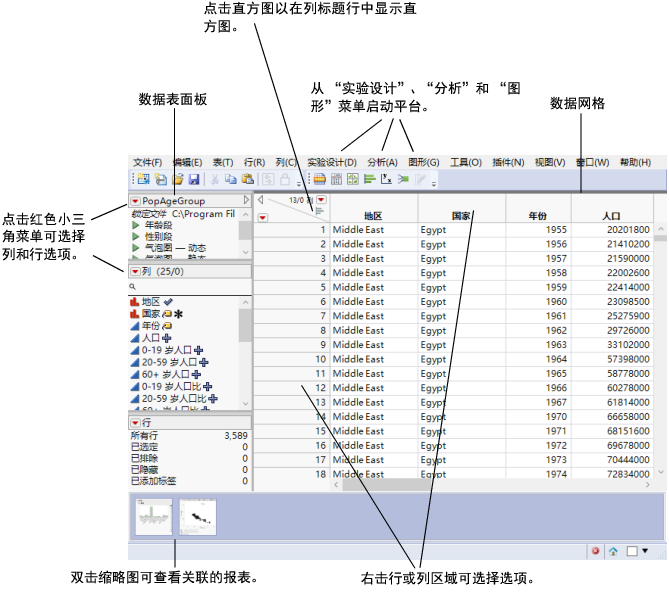Open the 文件(F) menu
Screen dimensions: 669x600
tap(147, 163)
